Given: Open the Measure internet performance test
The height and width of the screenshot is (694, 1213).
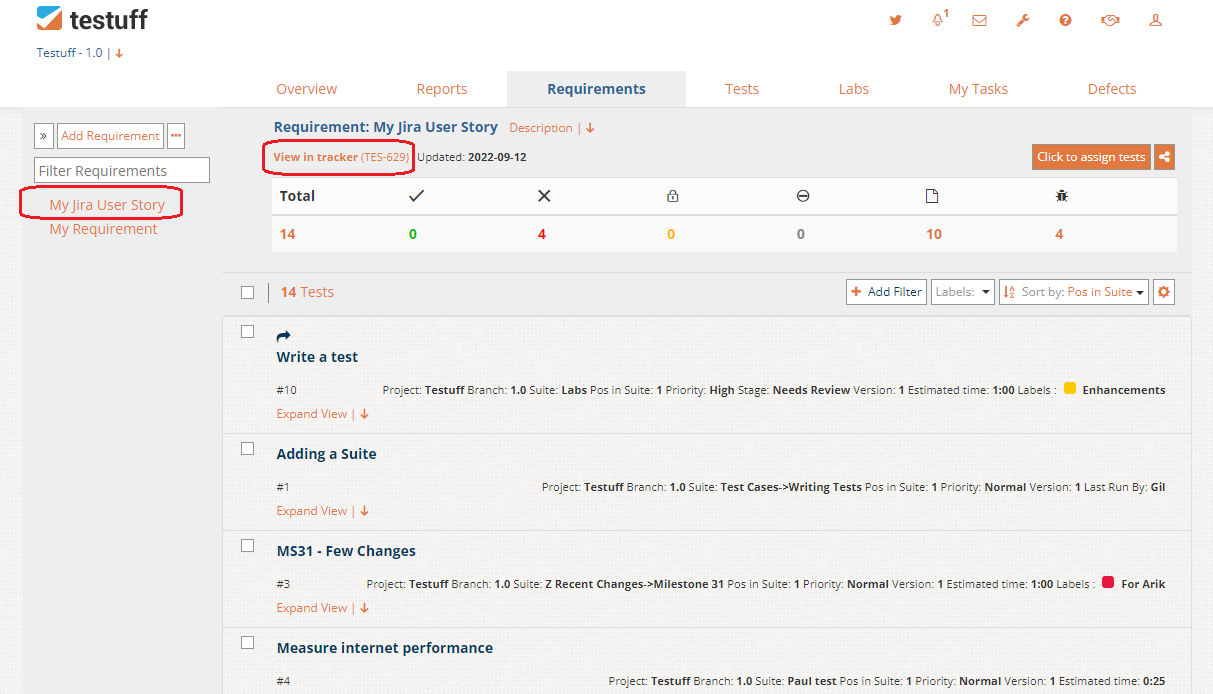Looking at the screenshot, I should [385, 648].
